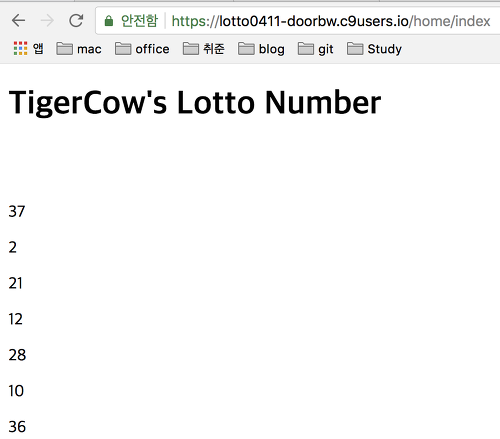Click the browser back arrow
Viewport: 500px width, 439px height.
[18, 21]
